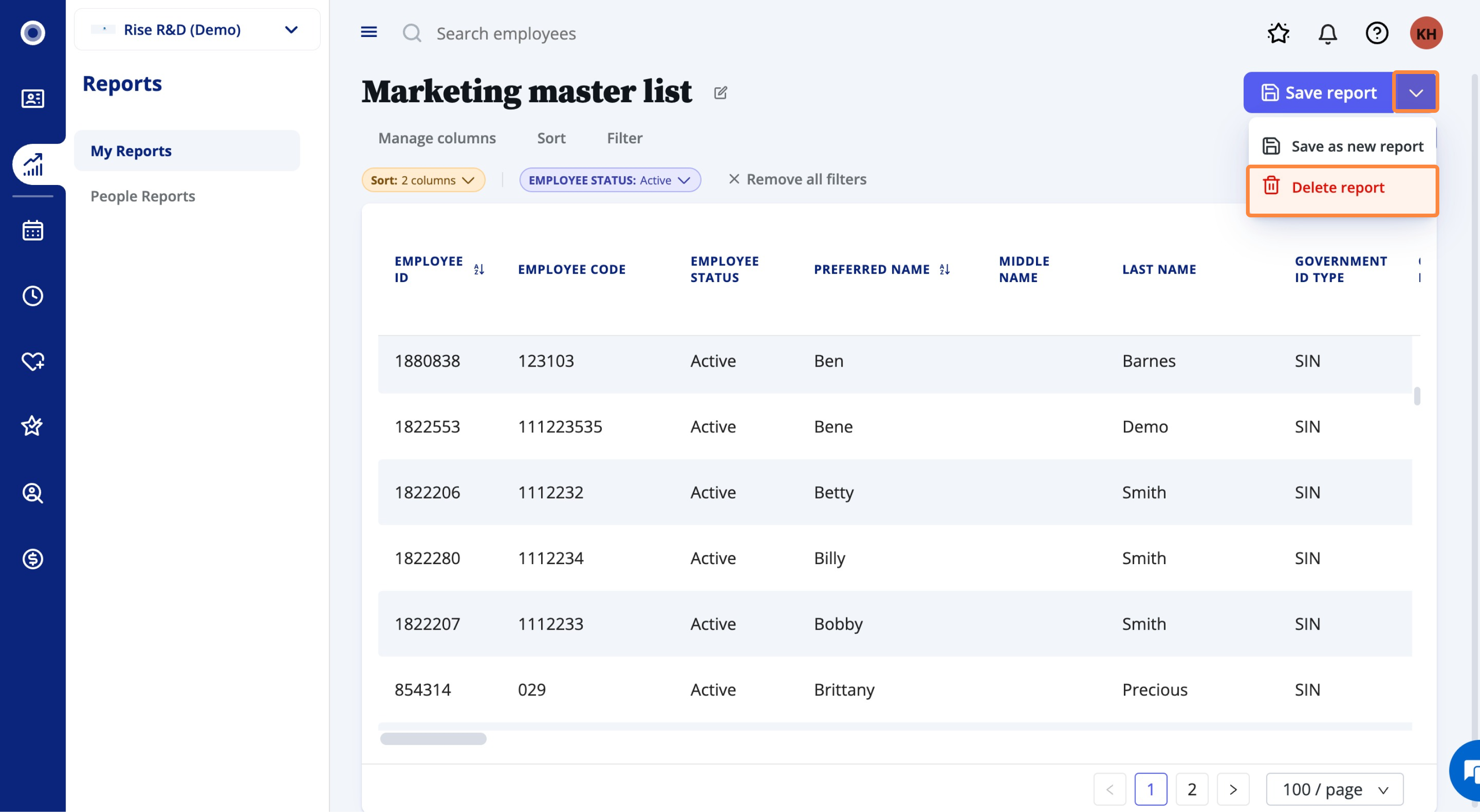Click employee ID 854314
The width and height of the screenshot is (1480, 812).
pyautogui.click(x=422, y=689)
